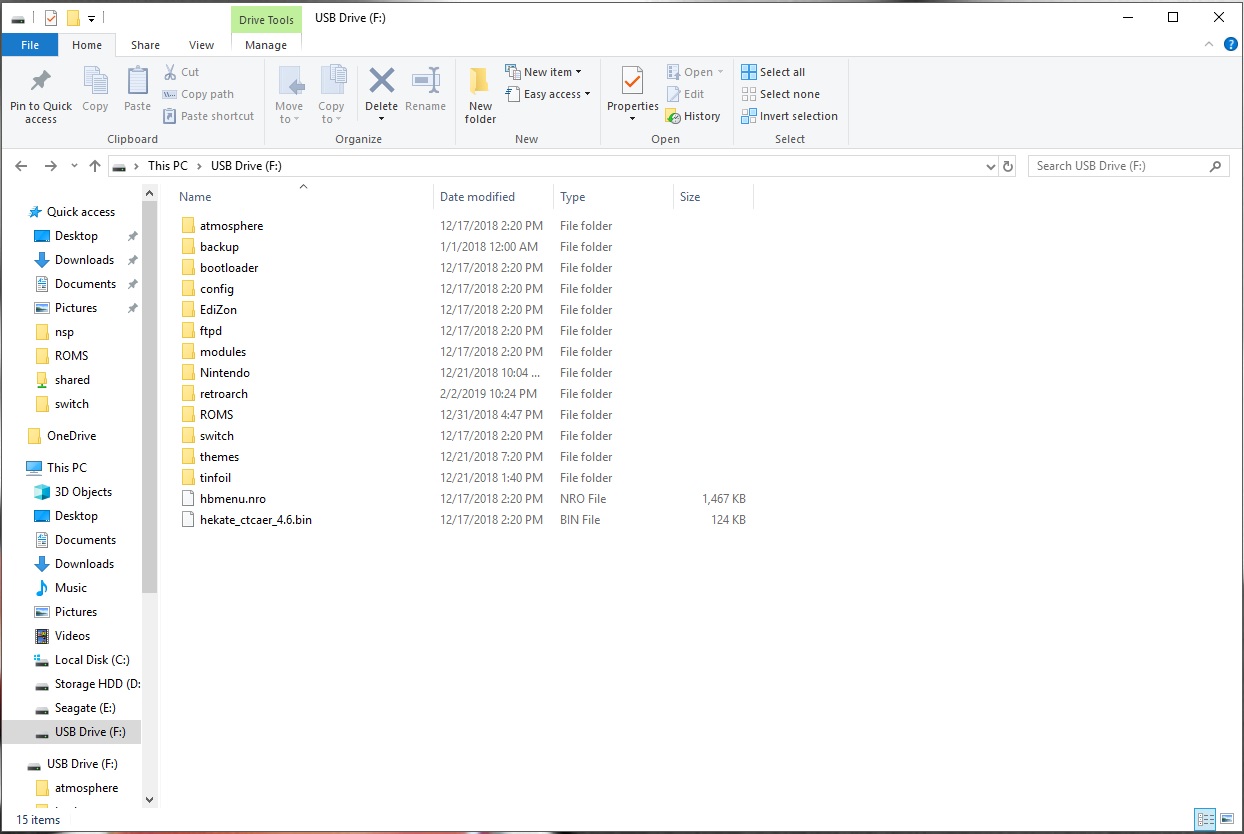Switch to large icons view in status bar
This screenshot has width=1244, height=834.
point(1226,819)
